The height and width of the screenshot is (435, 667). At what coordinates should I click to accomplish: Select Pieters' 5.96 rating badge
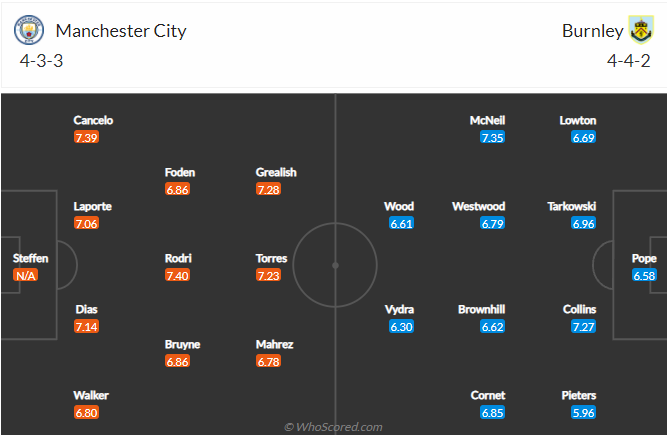(583, 412)
